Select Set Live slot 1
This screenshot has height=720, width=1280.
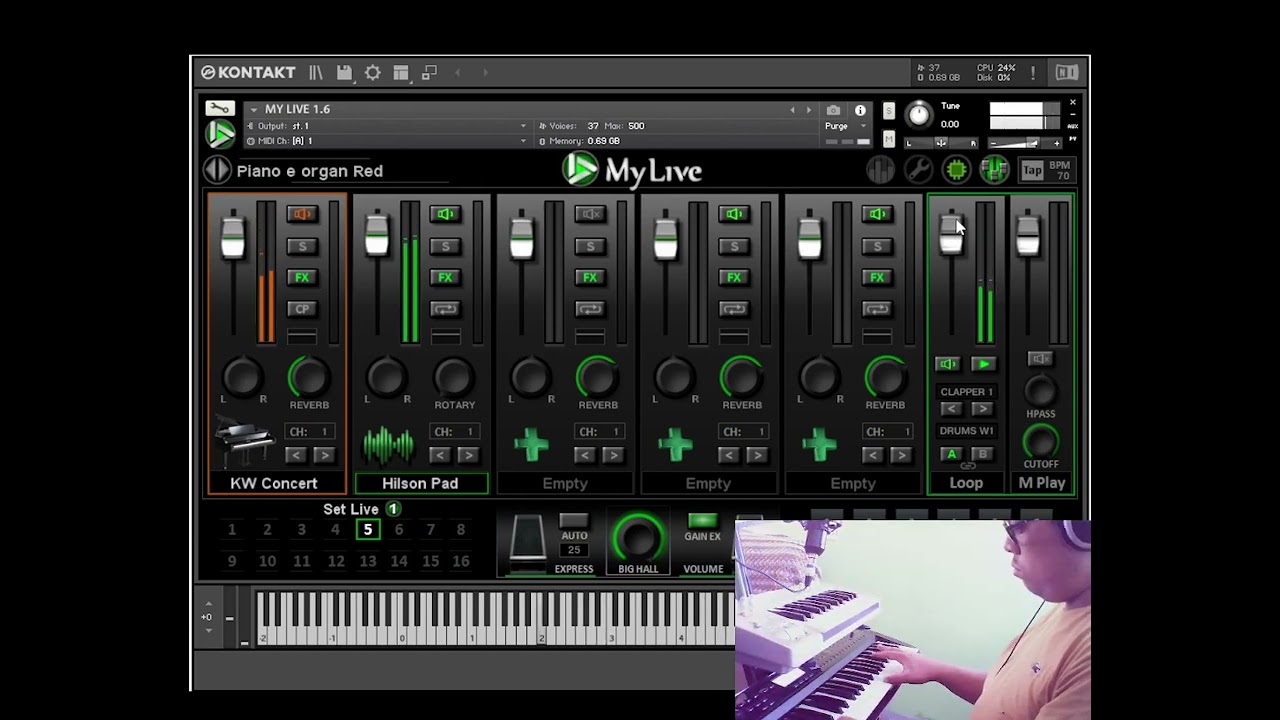click(x=232, y=530)
